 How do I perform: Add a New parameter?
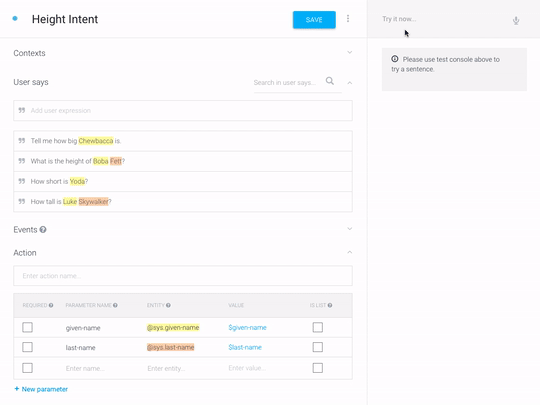(x=41, y=389)
